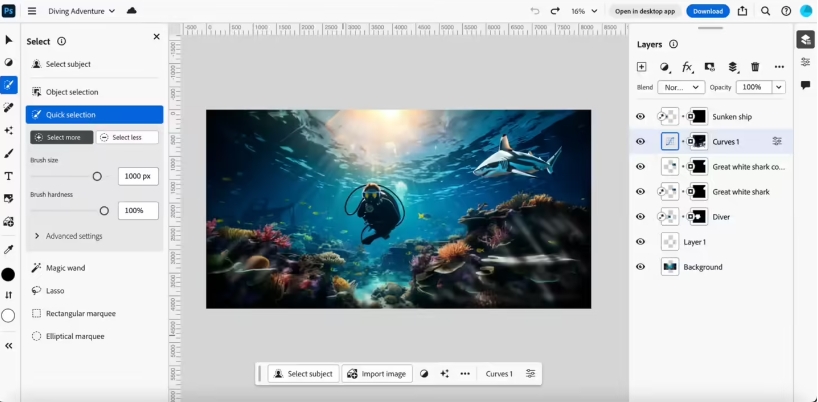
Task: Click the share export icon in header
Action: [x=742, y=11]
